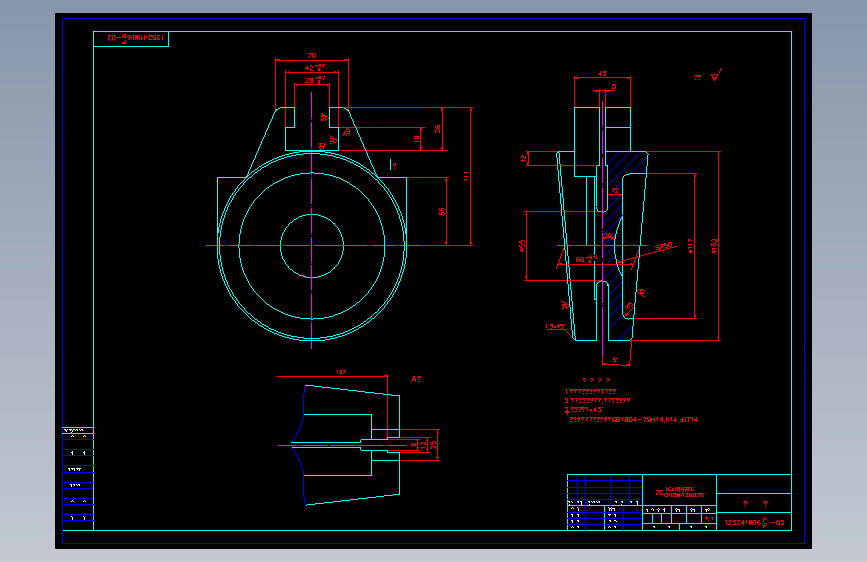Click the 19 vertical dimension label

[x=416, y=139]
